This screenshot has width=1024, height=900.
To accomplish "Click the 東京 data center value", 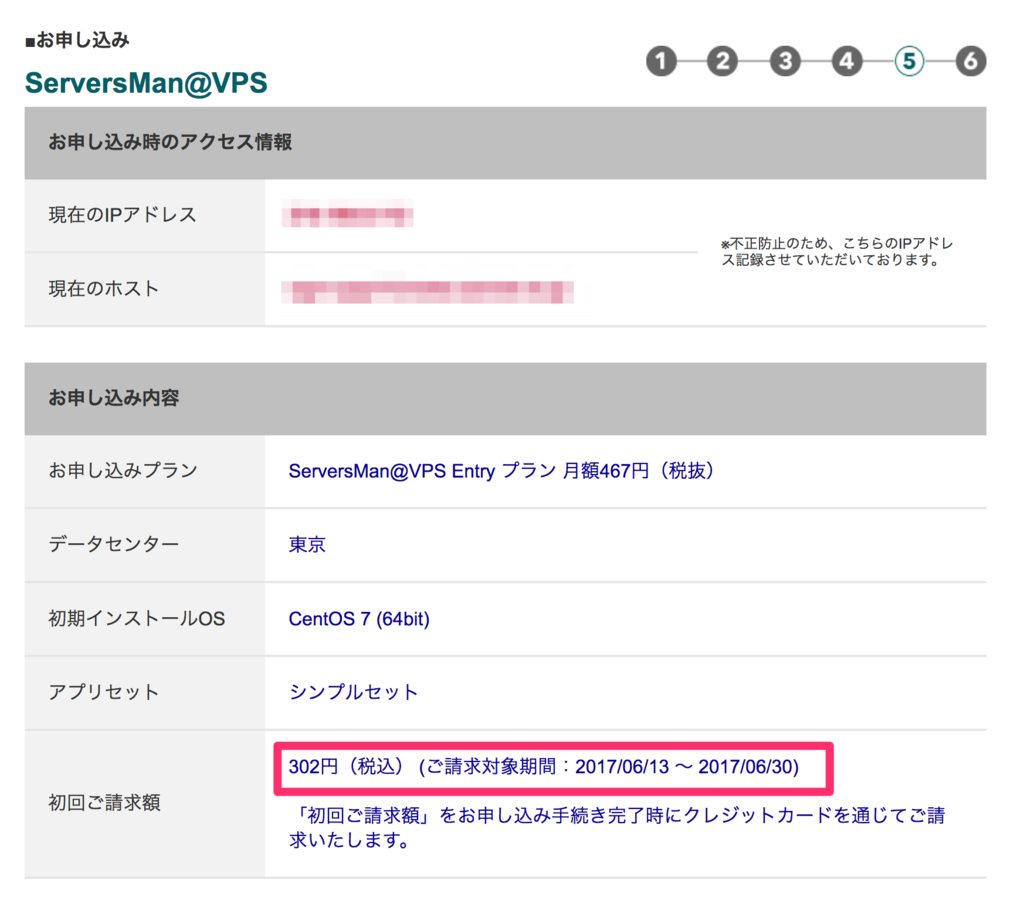I will [307, 544].
